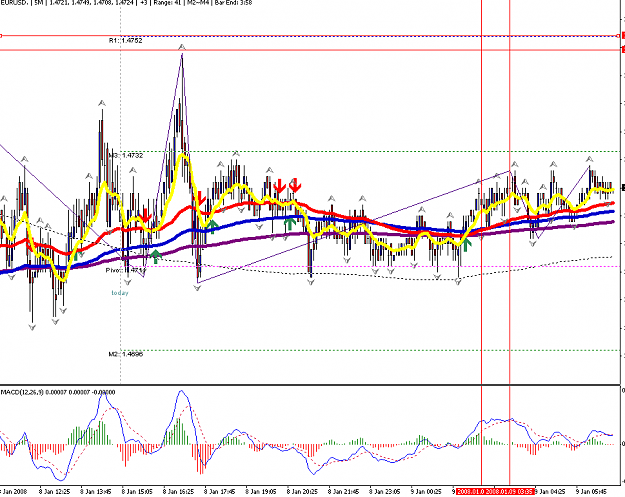Click the '8 Jan 20:25' time axis label
625x497 pixels.
[302, 491]
